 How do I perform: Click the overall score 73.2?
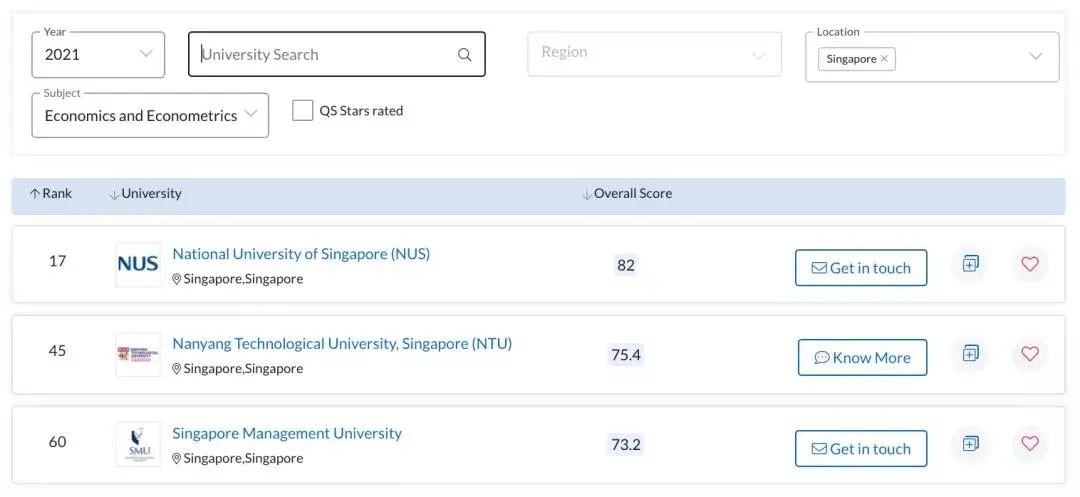click(626, 445)
